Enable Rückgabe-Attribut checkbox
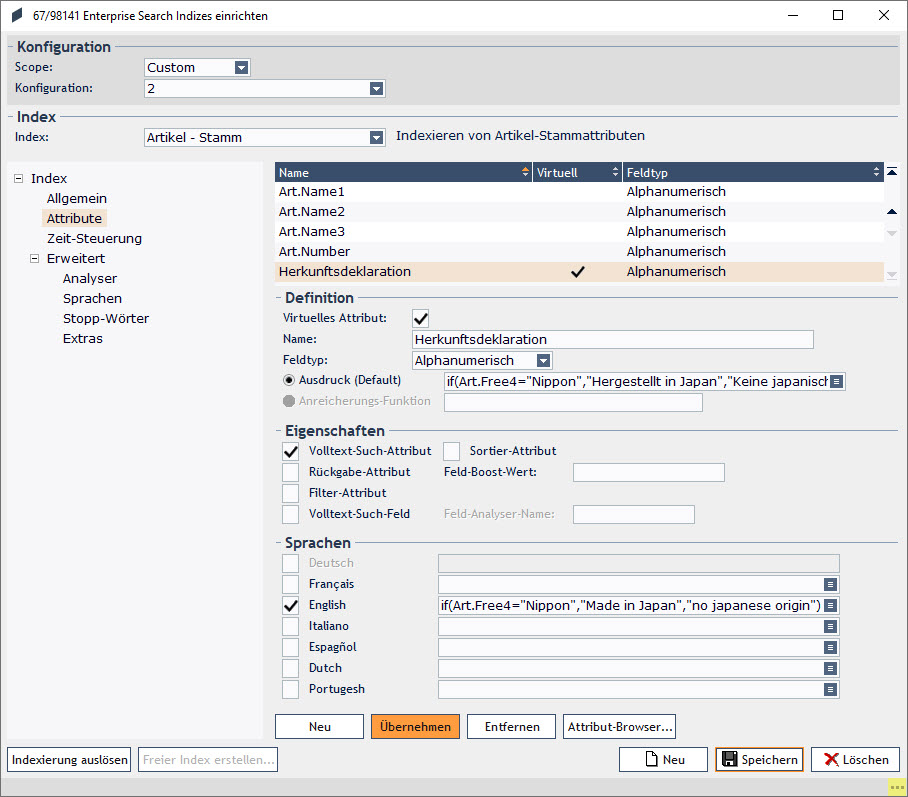The image size is (908, 797). 291,472
